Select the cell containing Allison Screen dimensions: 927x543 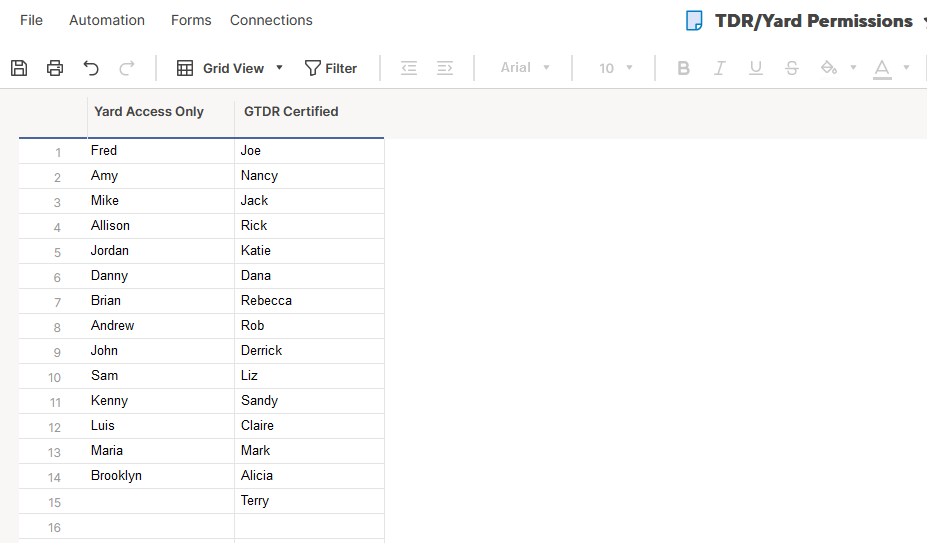pyautogui.click(x=161, y=226)
